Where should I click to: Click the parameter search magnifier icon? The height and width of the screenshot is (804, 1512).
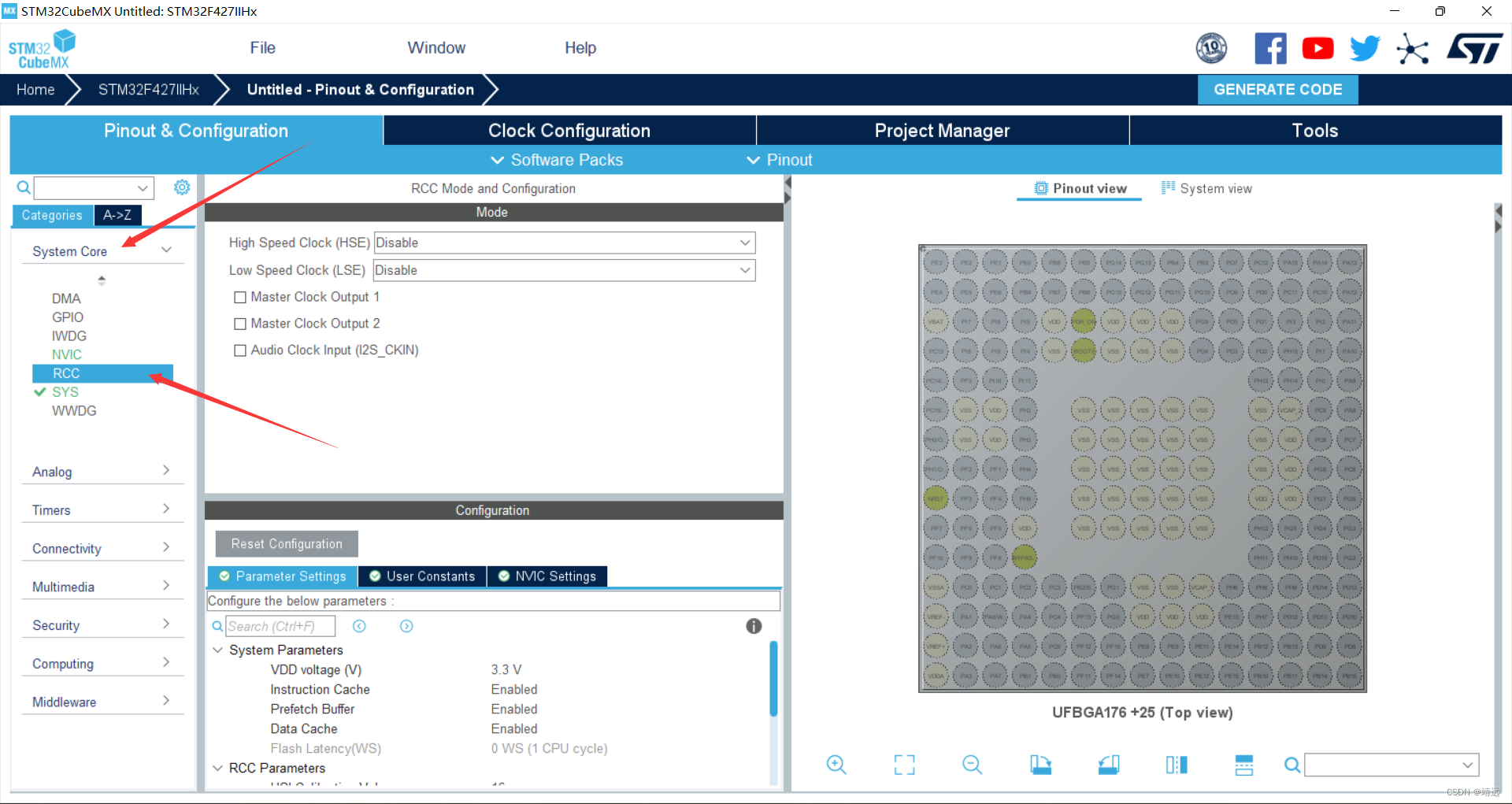point(217,626)
